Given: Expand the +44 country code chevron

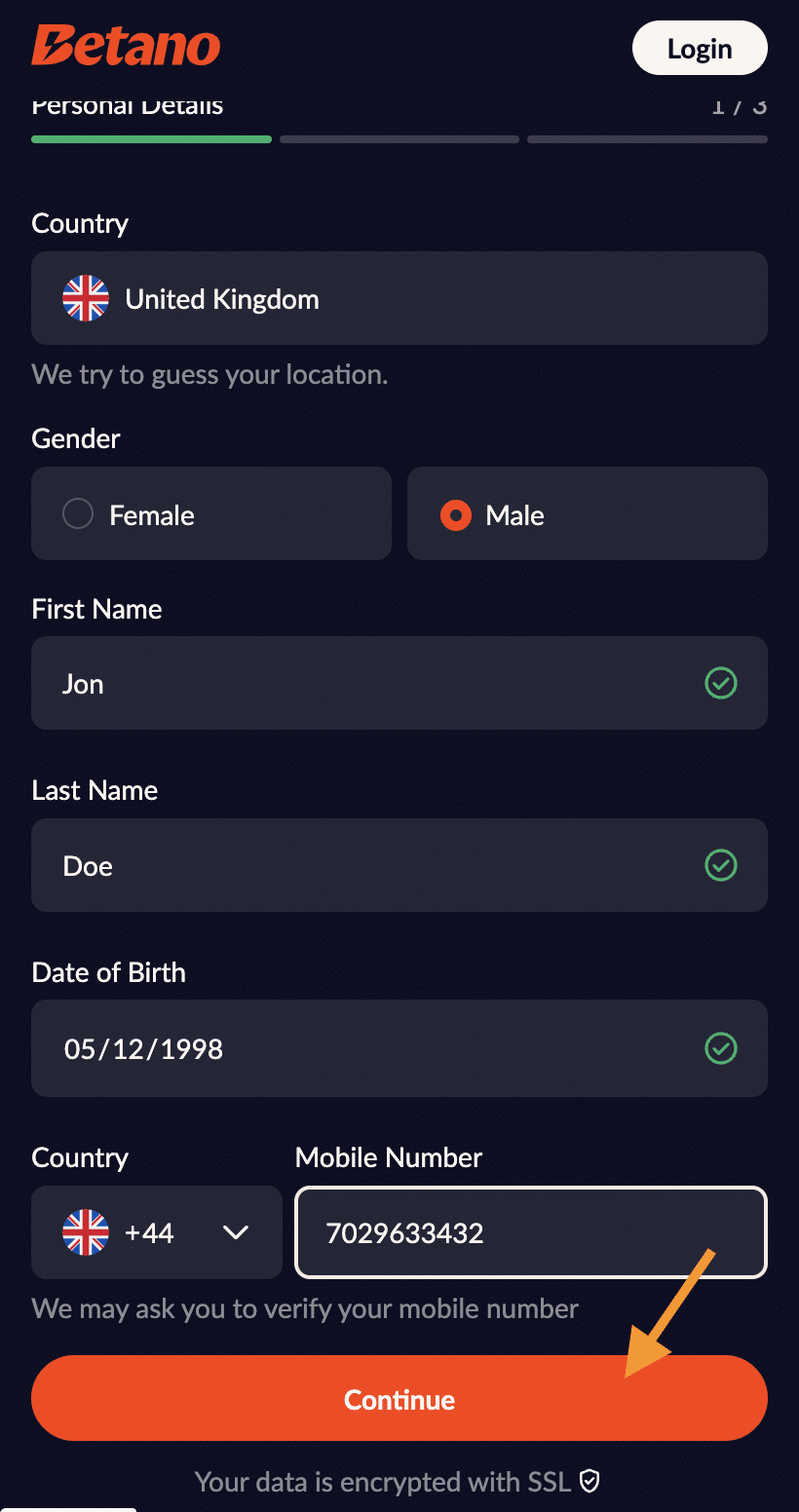Looking at the screenshot, I should 236,1232.
